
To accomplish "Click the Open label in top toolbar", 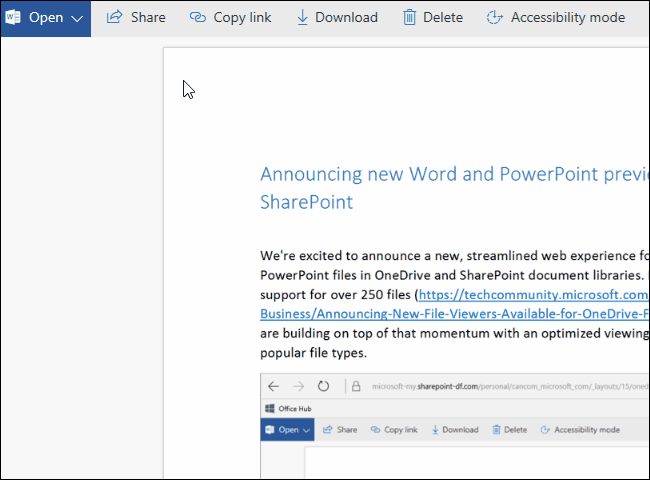I will point(46,17).
